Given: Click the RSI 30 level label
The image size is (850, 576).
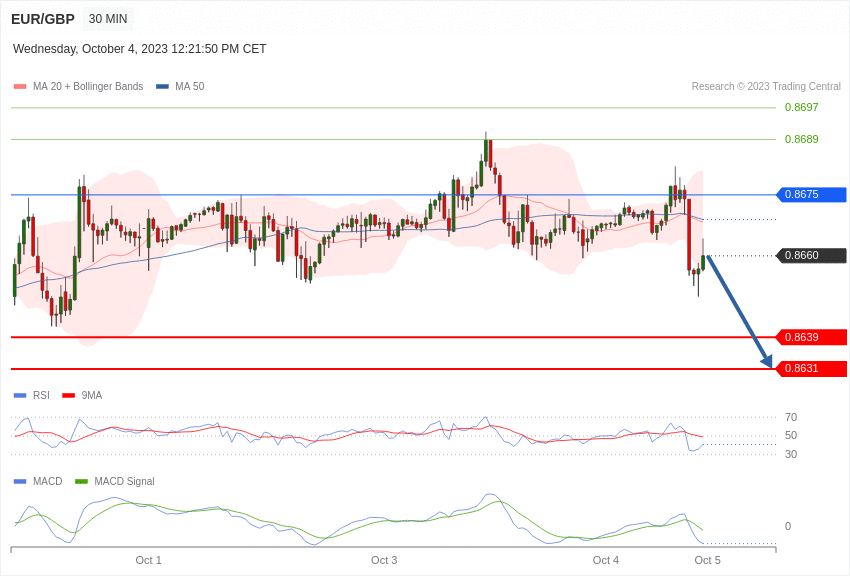Looking at the screenshot, I should pyautogui.click(x=791, y=454).
